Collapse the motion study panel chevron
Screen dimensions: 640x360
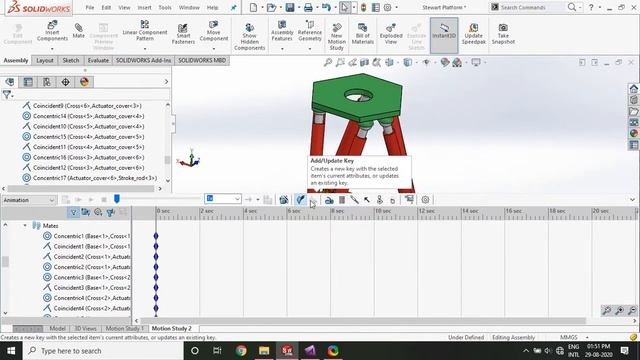(x=632, y=200)
